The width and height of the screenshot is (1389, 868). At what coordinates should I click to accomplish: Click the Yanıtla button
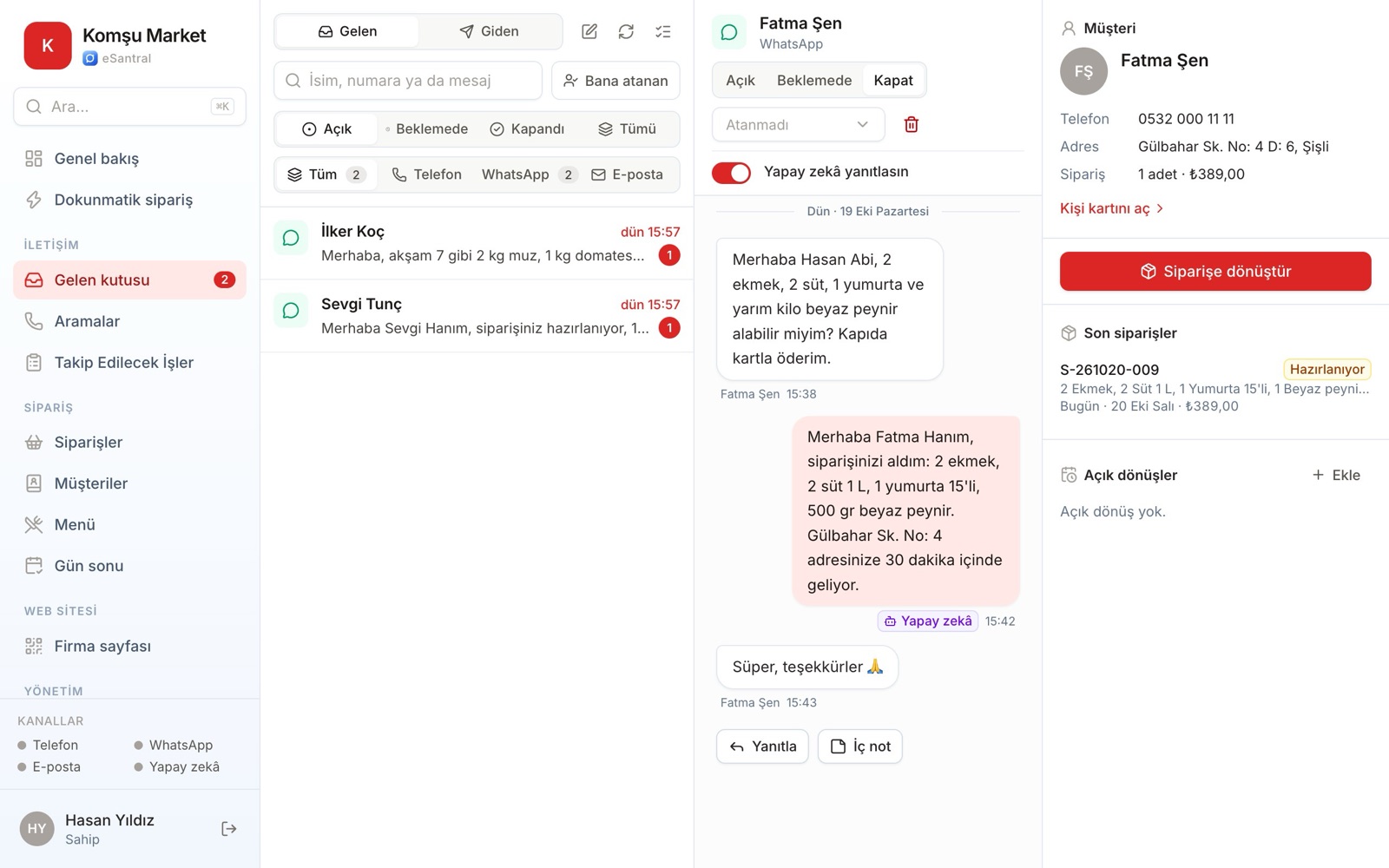(x=762, y=746)
